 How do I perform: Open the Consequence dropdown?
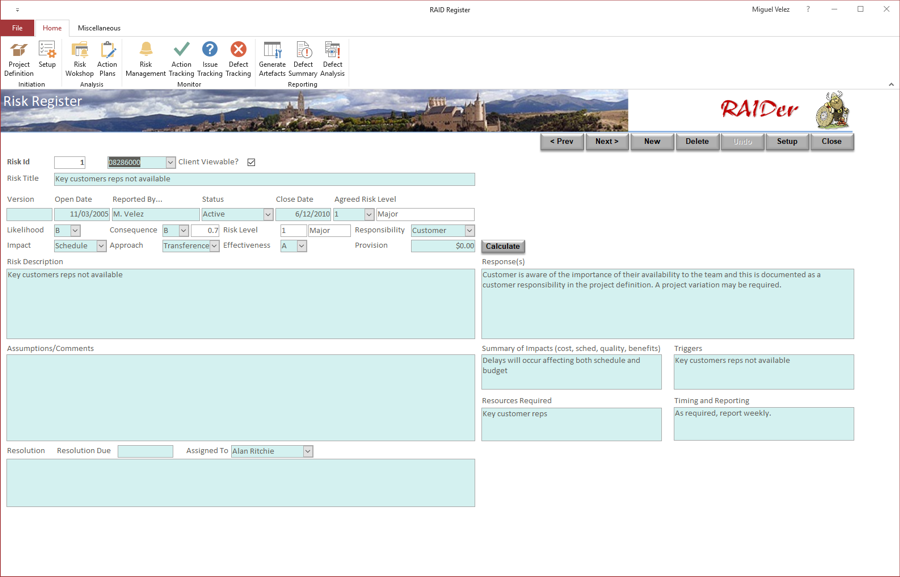pos(184,230)
